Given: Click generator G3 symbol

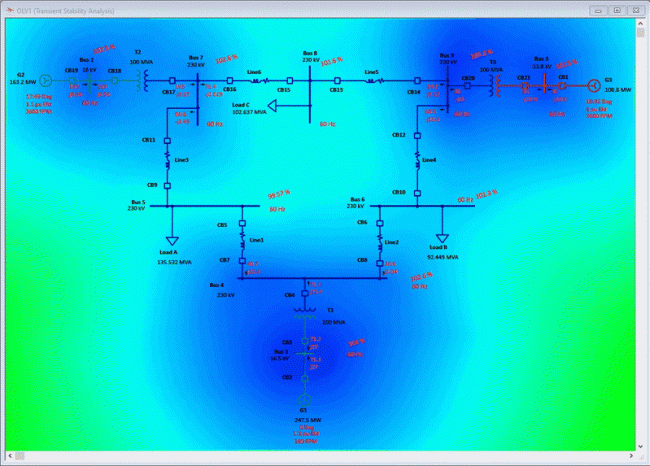Looking at the screenshot, I should coord(594,85).
